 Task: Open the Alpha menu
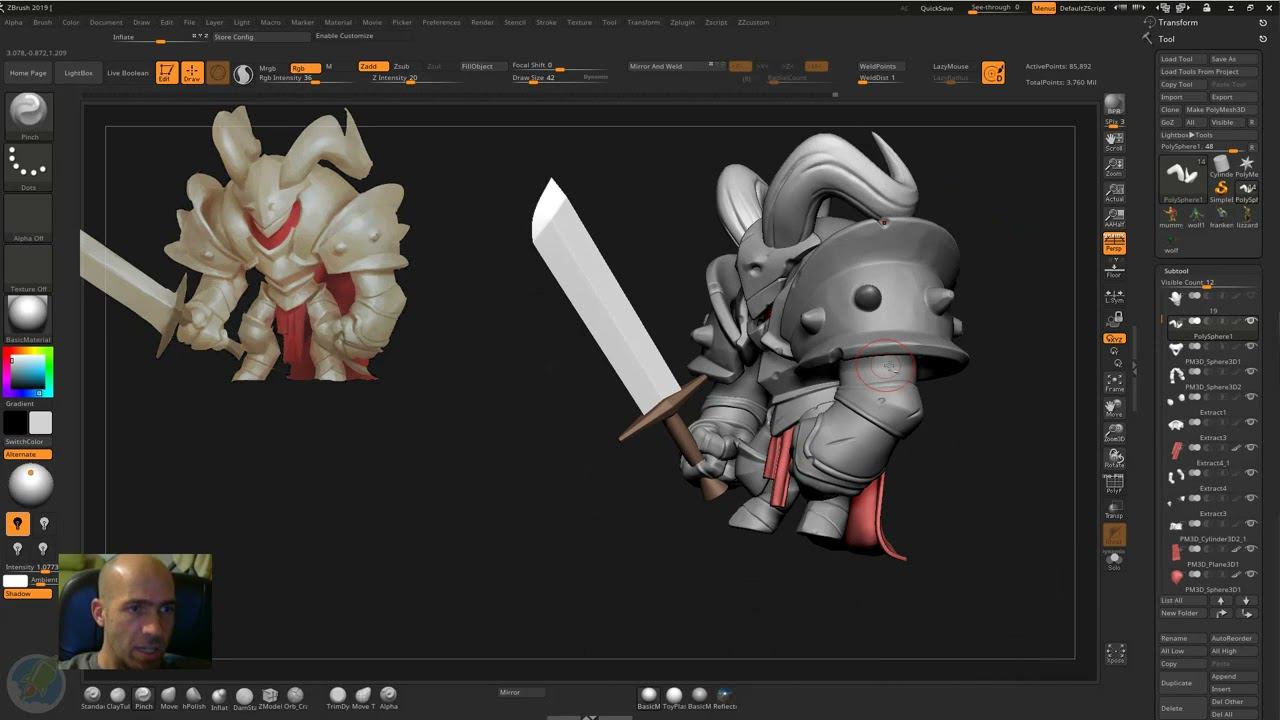coord(13,22)
